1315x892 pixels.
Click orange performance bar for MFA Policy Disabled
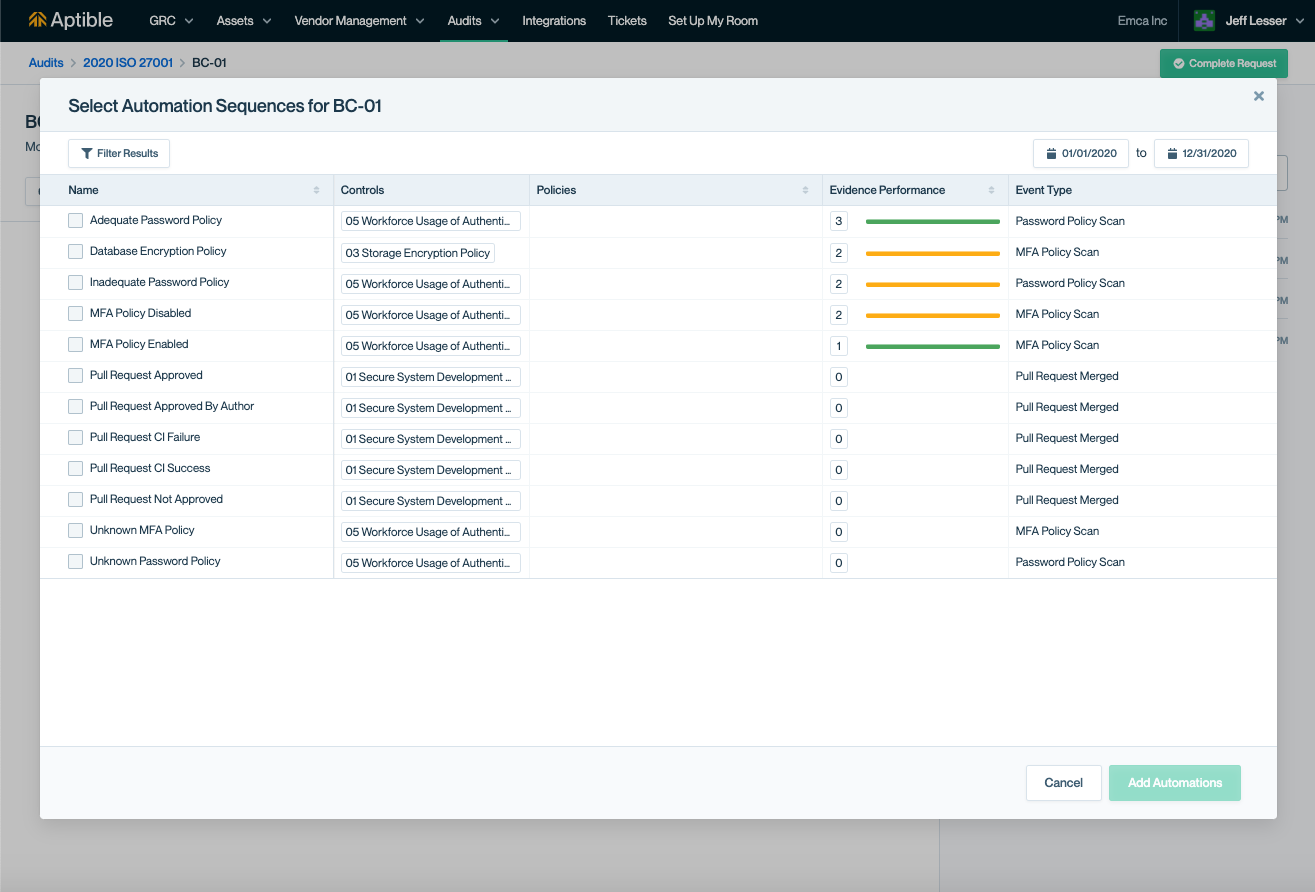pyautogui.click(x=933, y=315)
